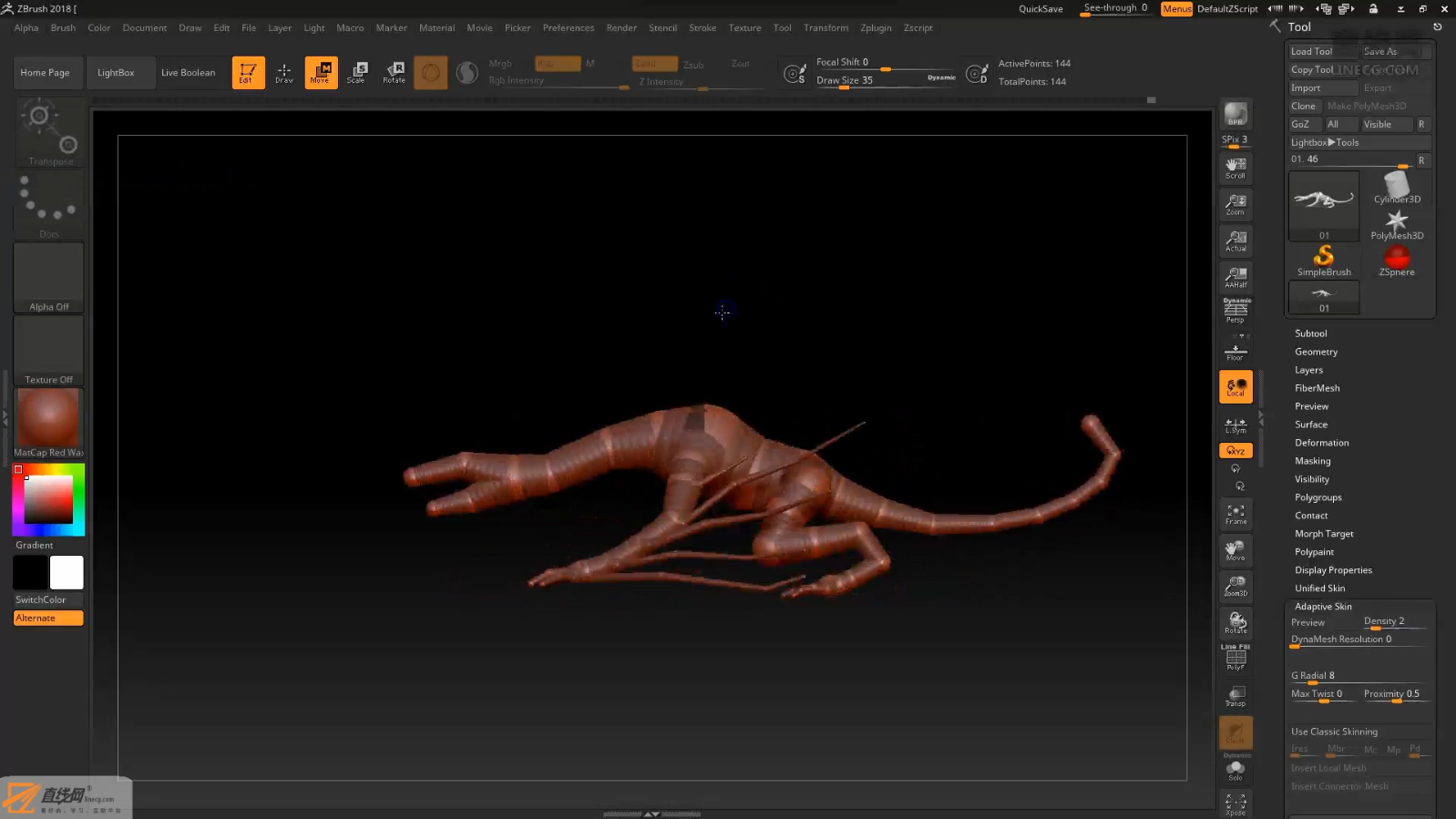Activate the Rotate tool
Screen dimensions: 1456x819
(x=394, y=73)
